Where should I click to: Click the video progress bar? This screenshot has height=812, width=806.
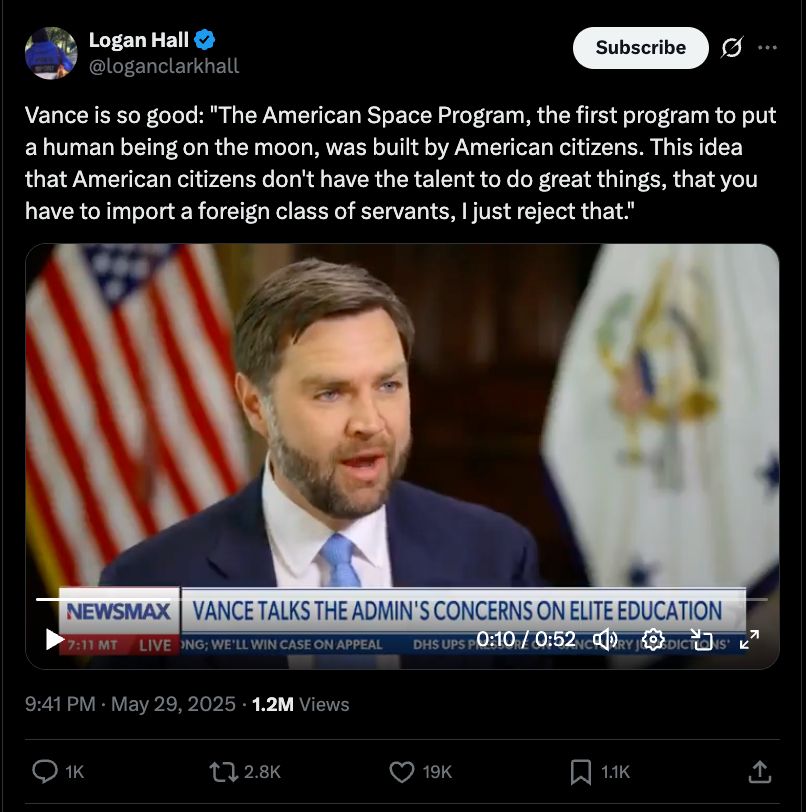coord(400,599)
